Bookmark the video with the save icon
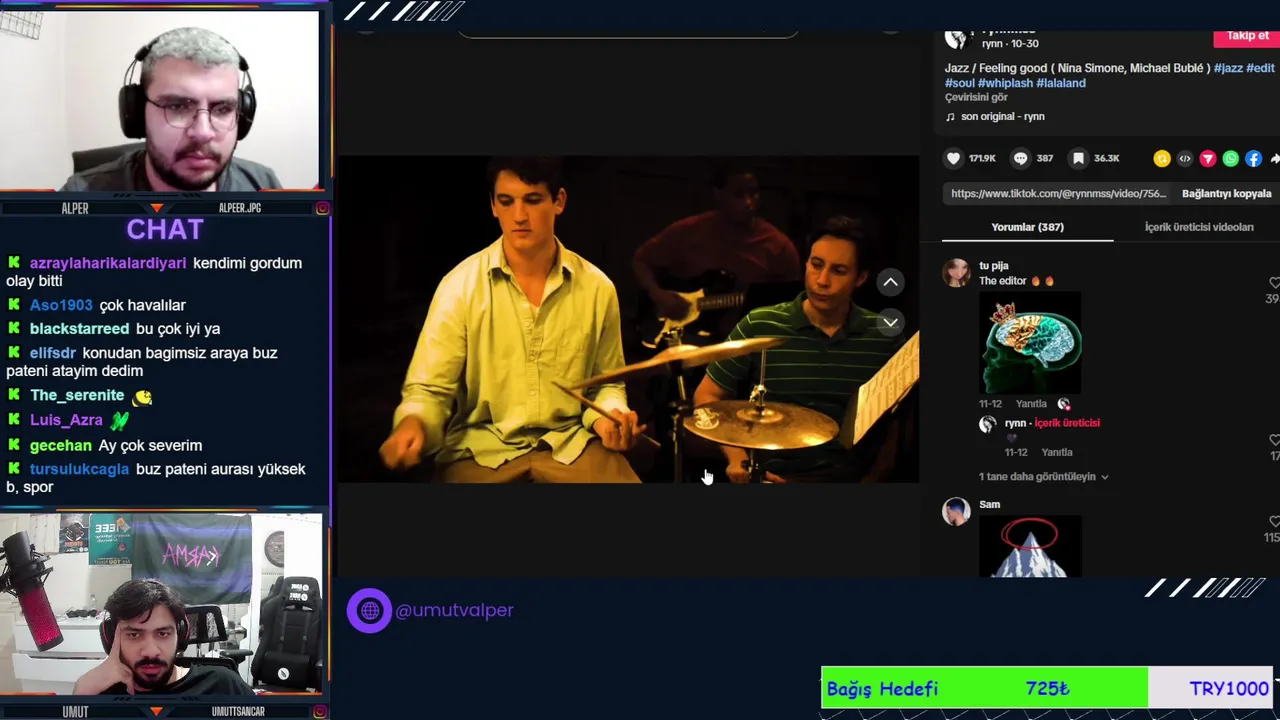This screenshot has height=720, width=1280. [1078, 158]
